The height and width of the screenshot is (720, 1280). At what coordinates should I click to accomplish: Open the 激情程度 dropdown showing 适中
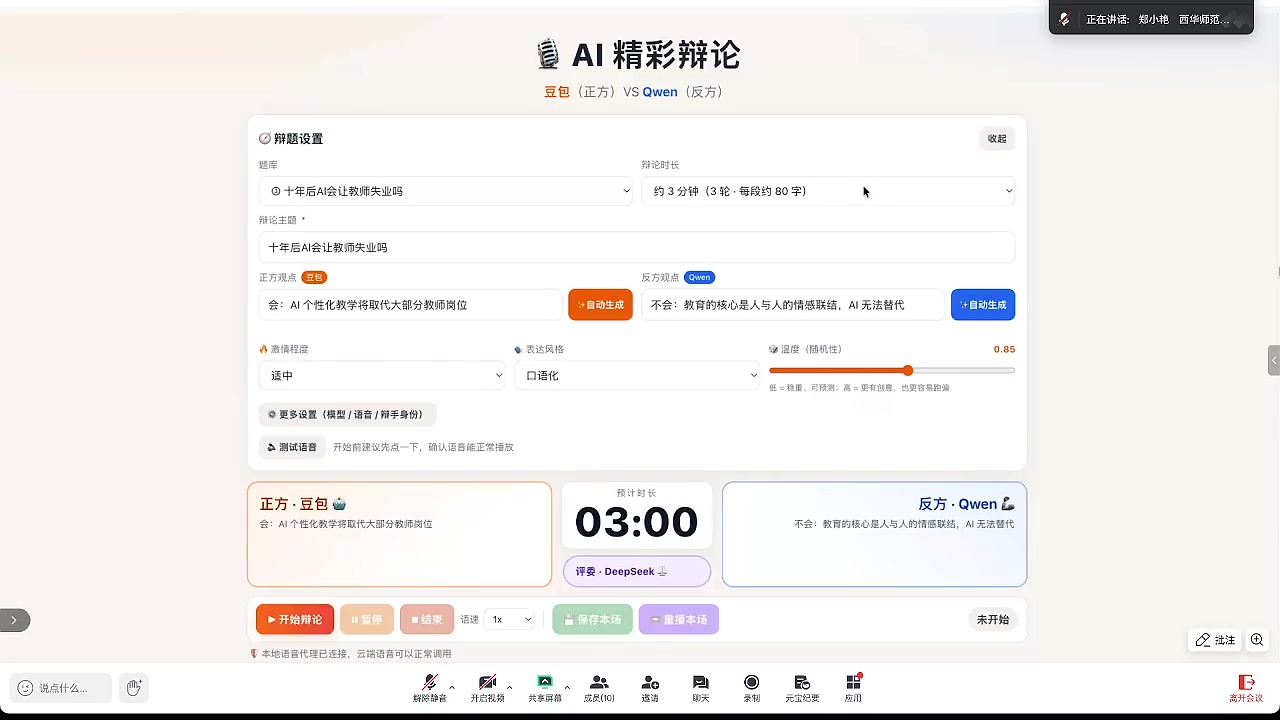pos(382,376)
